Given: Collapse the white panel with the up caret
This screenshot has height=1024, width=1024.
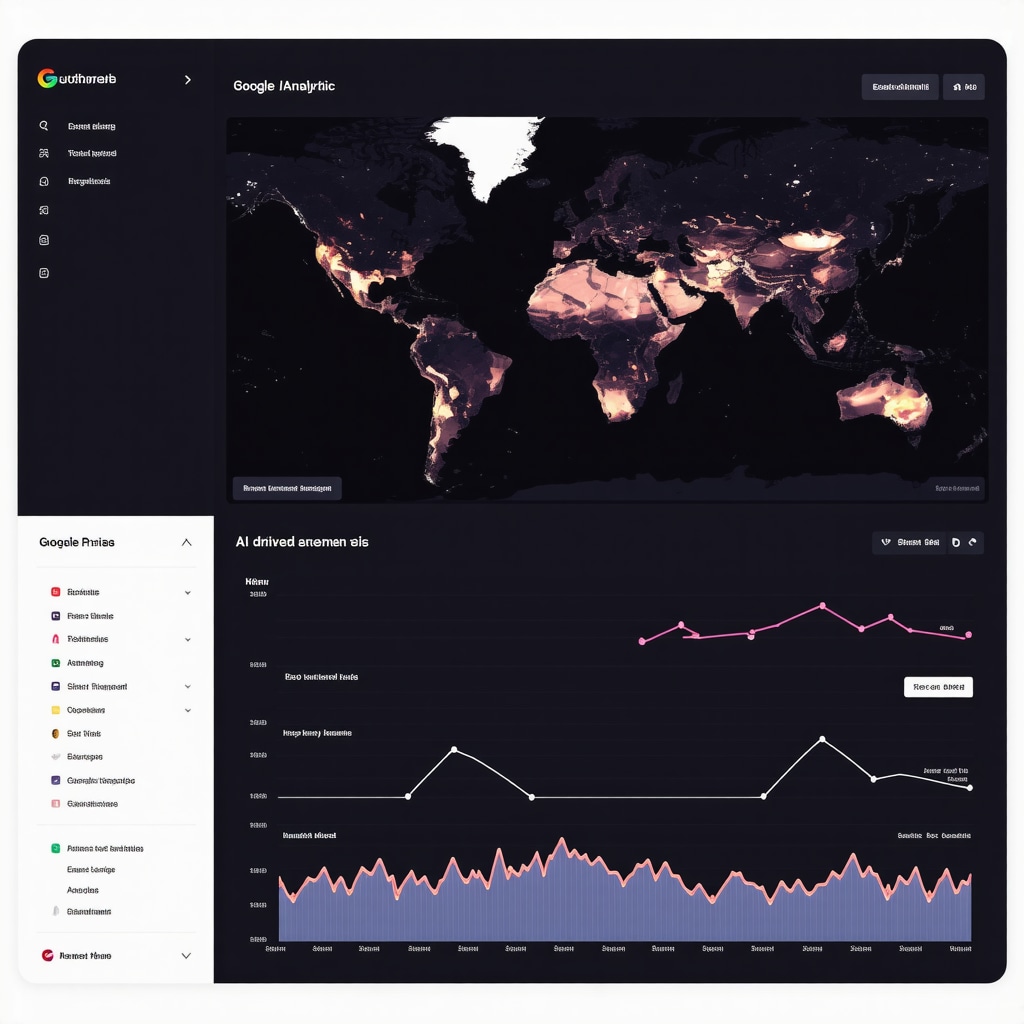Looking at the screenshot, I should pyautogui.click(x=187, y=543).
